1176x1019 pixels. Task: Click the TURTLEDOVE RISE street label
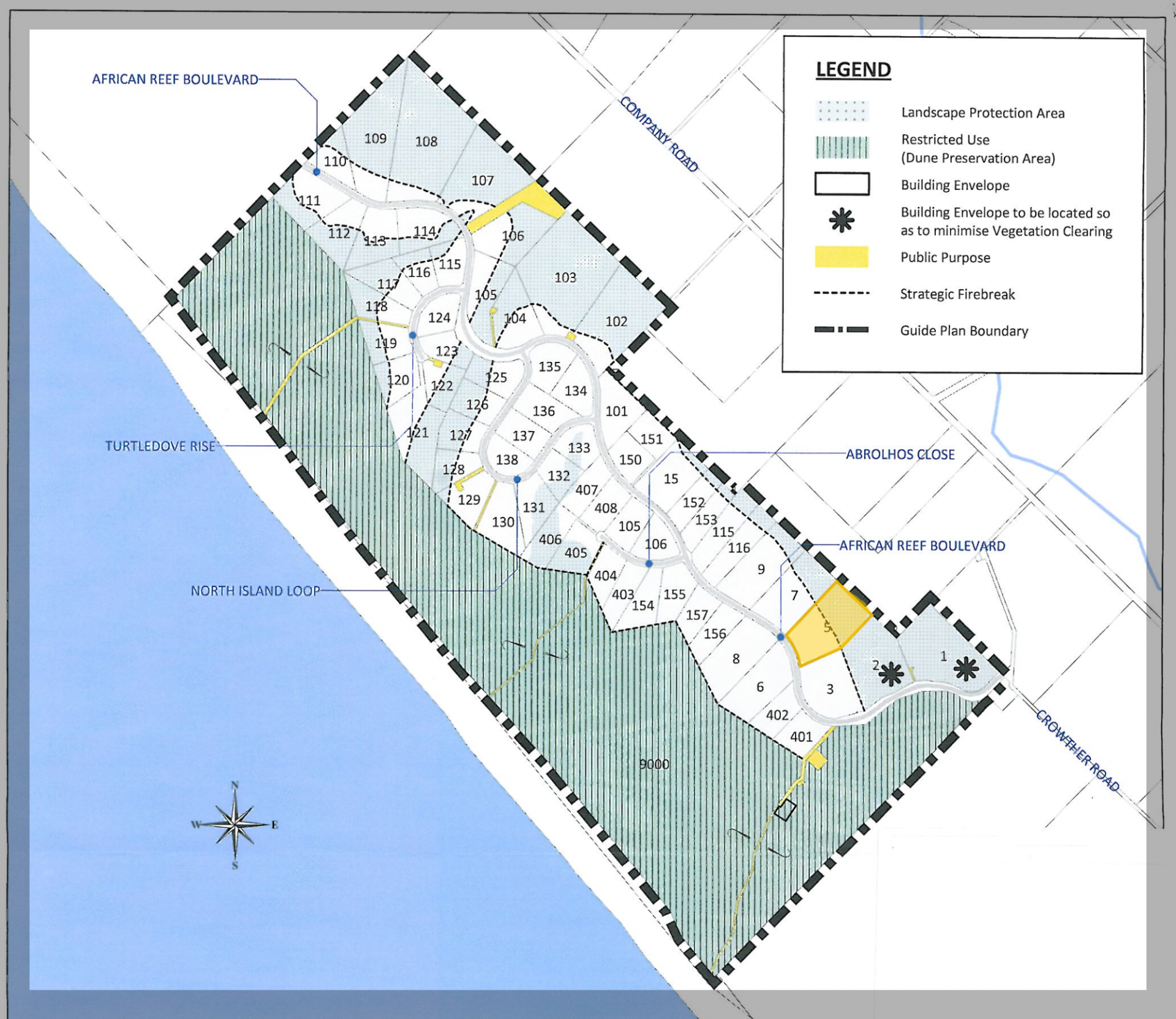160,446
